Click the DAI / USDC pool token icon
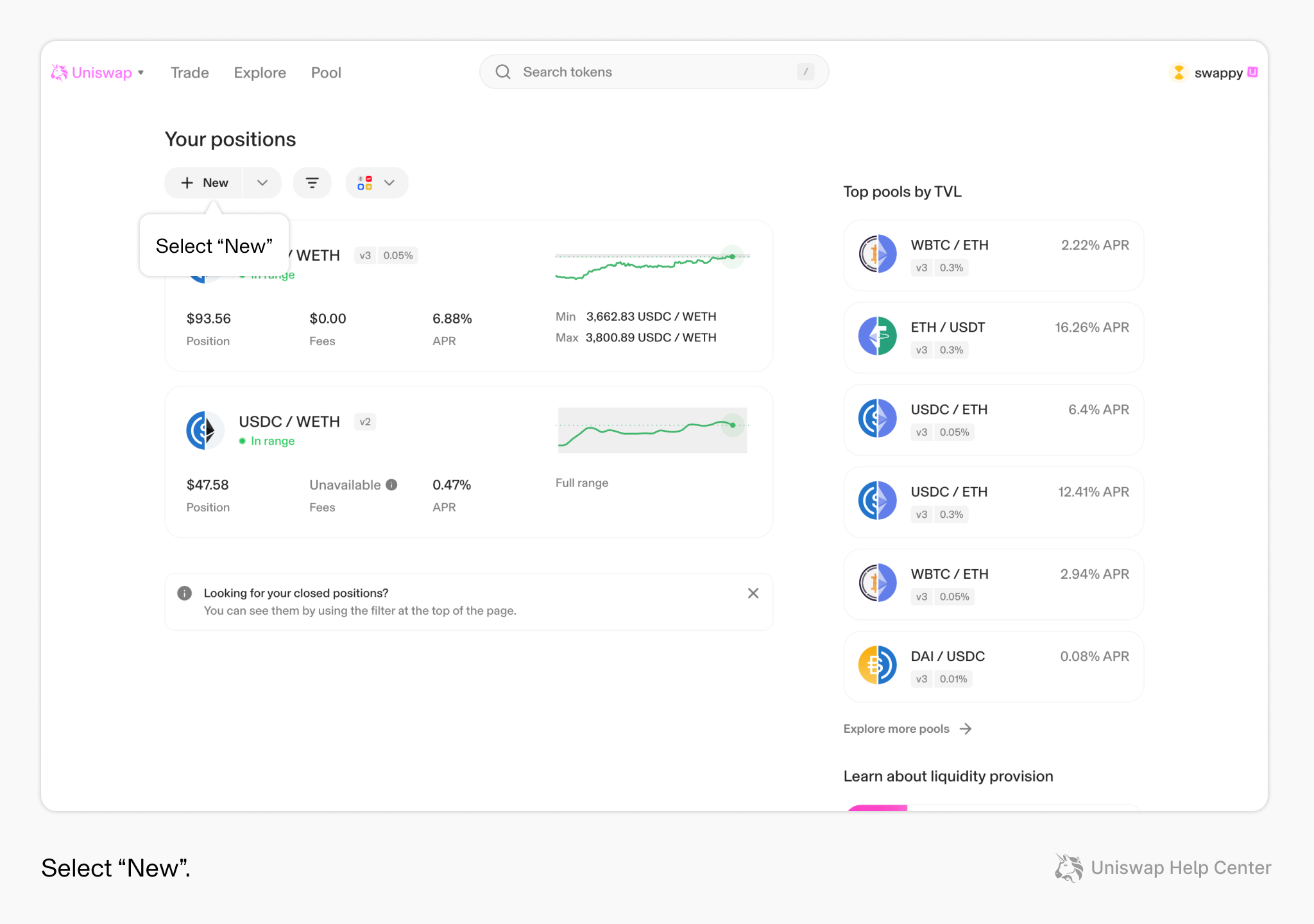 [878, 665]
